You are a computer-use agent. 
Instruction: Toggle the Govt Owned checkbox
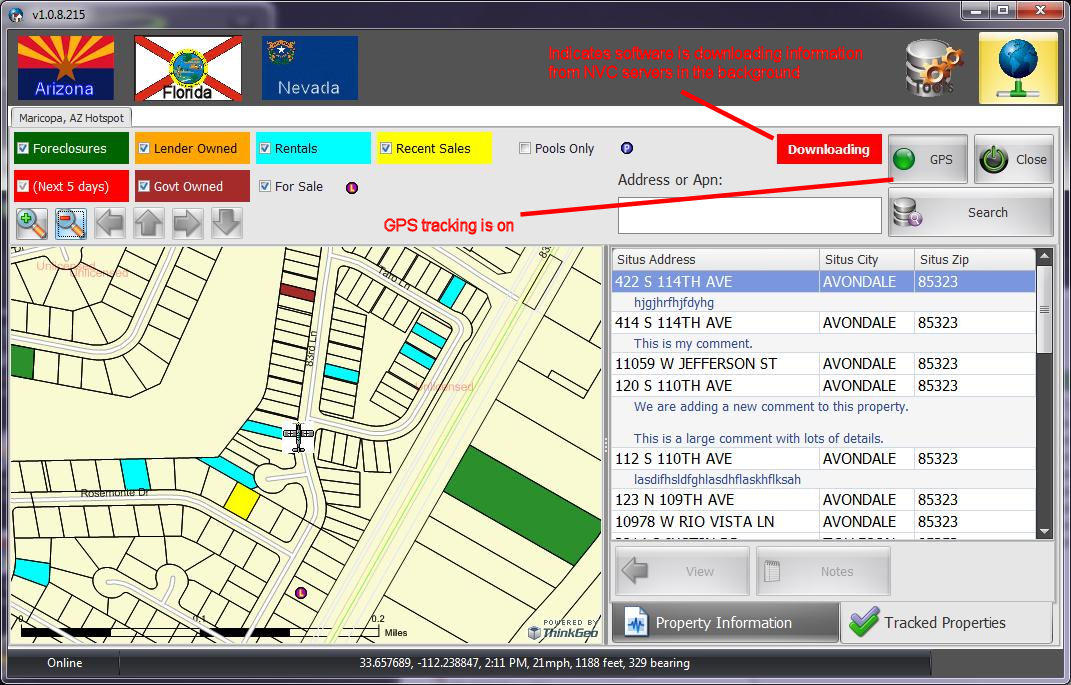[x=144, y=186]
